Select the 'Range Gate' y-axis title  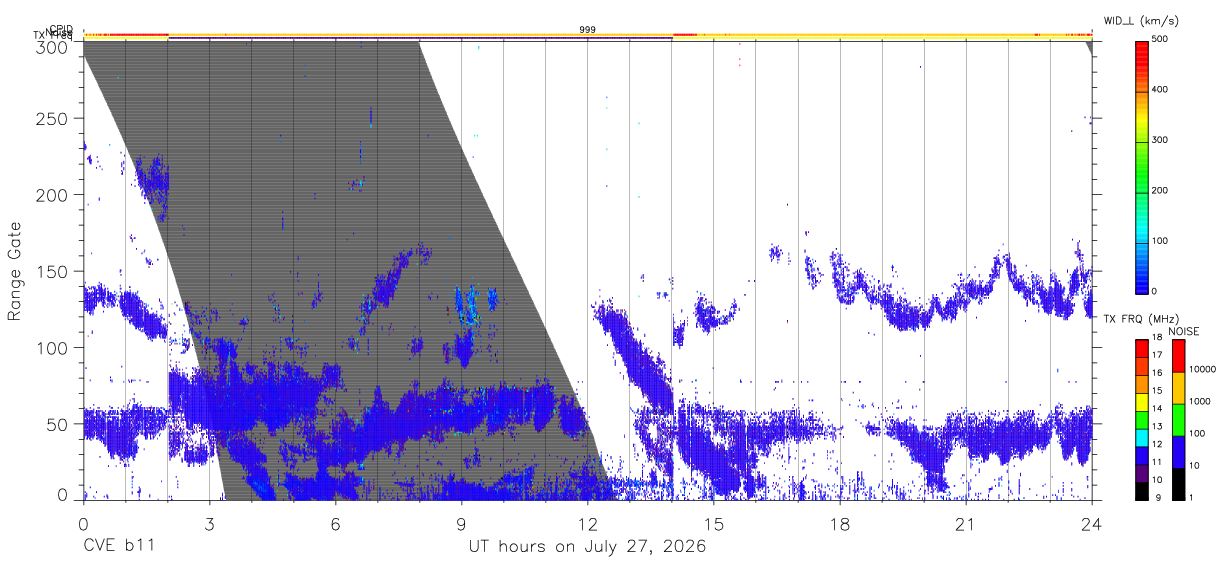pyautogui.click(x=15, y=271)
